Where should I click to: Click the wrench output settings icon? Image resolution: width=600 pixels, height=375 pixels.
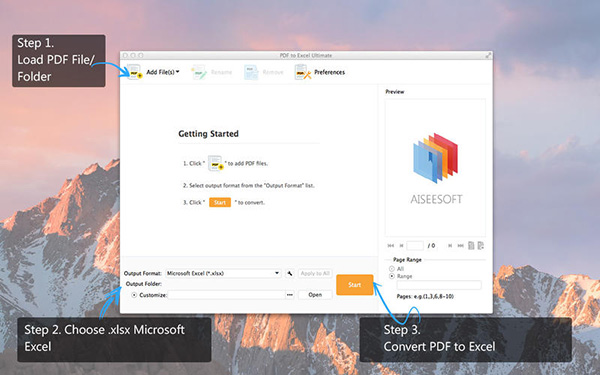click(290, 273)
